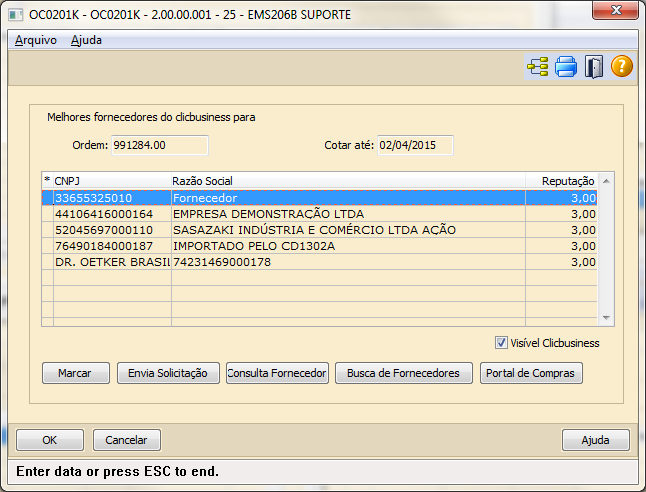
Task: Open the Arquivo menu
Action: coord(36,40)
